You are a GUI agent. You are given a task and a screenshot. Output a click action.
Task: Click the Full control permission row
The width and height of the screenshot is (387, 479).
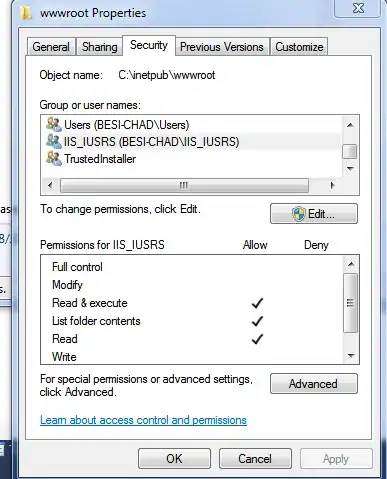(x=192, y=267)
